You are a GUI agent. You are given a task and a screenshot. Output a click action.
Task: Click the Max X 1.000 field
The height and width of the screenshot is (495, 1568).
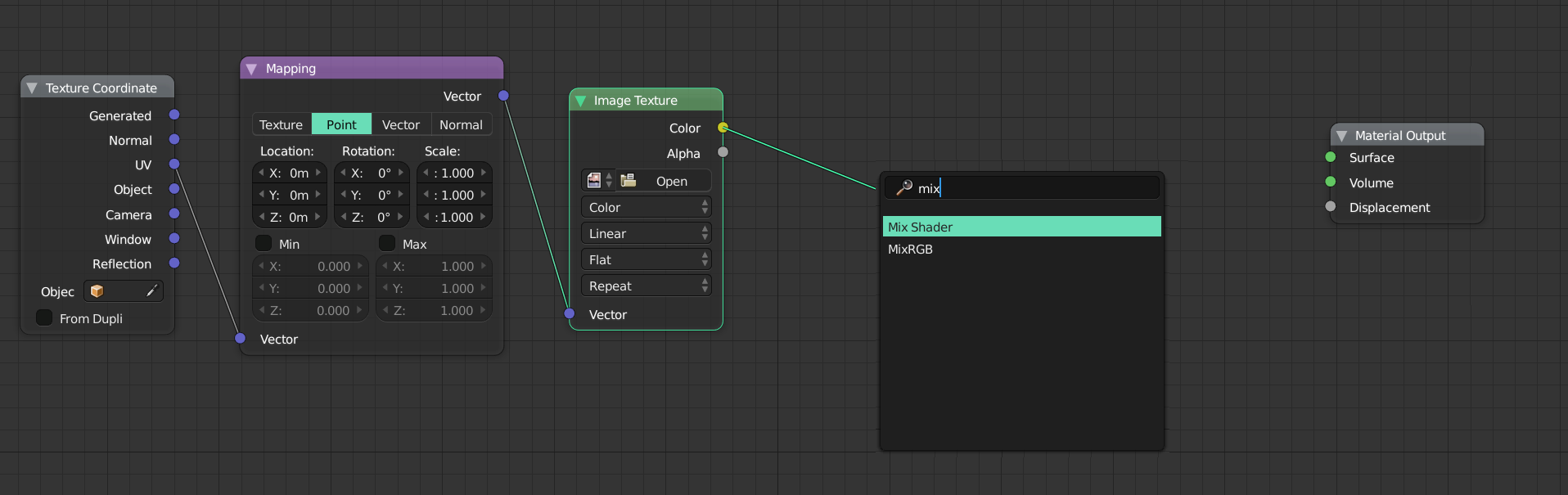tap(434, 266)
